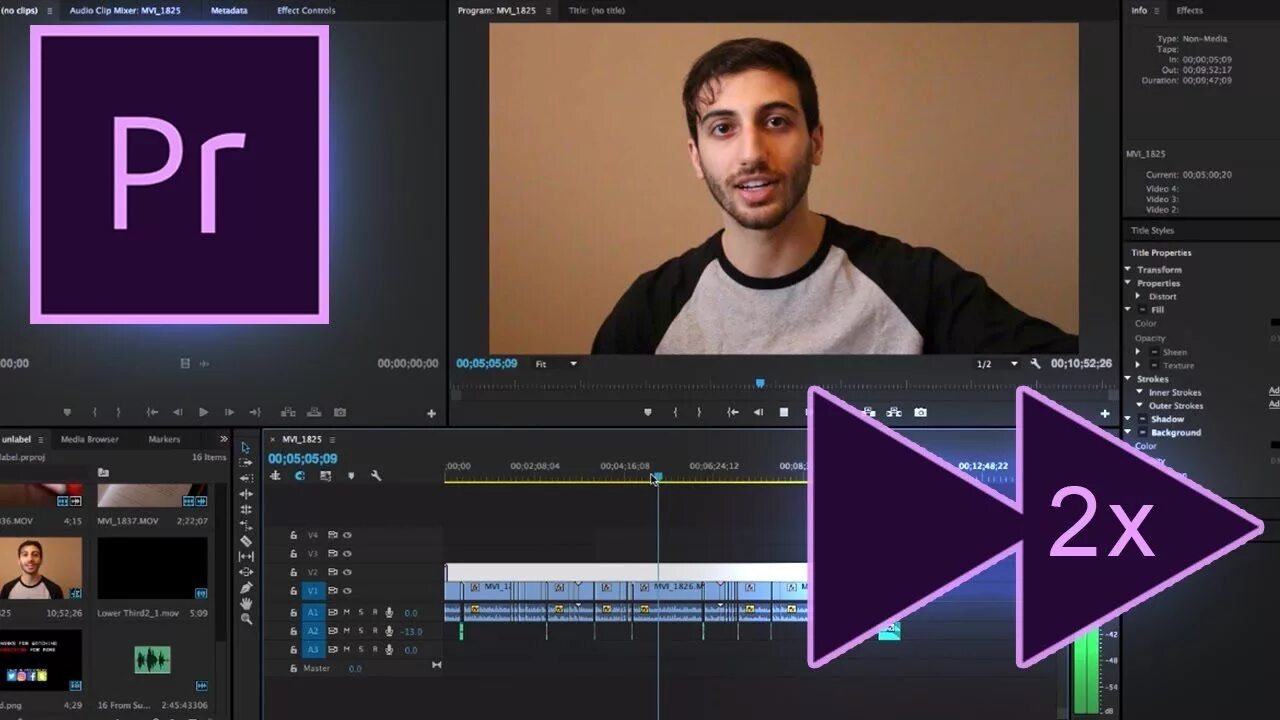
Task: Toggle V2 track output eye visibility
Action: (347, 572)
